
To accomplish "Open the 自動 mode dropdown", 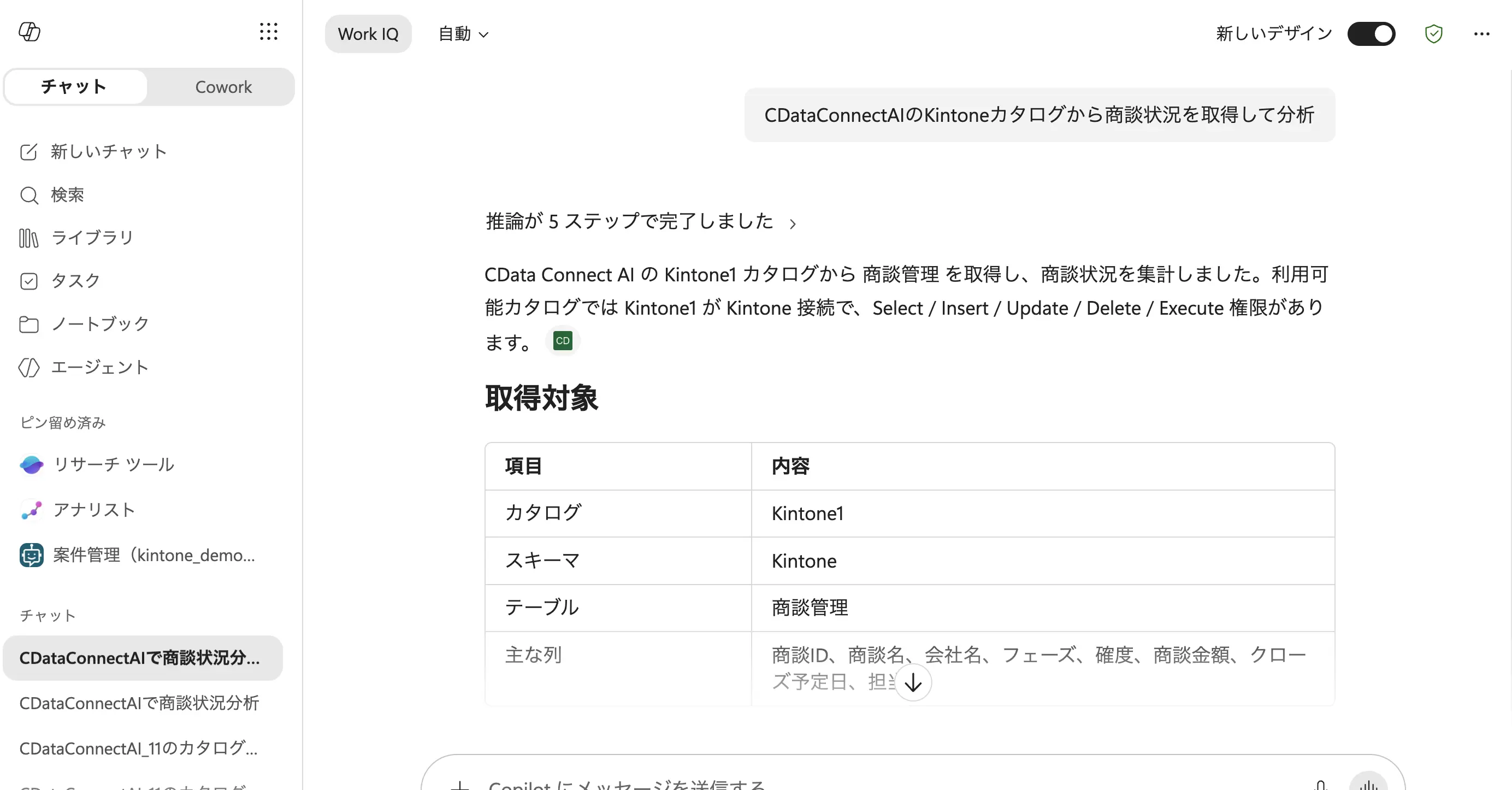I will point(464,34).
